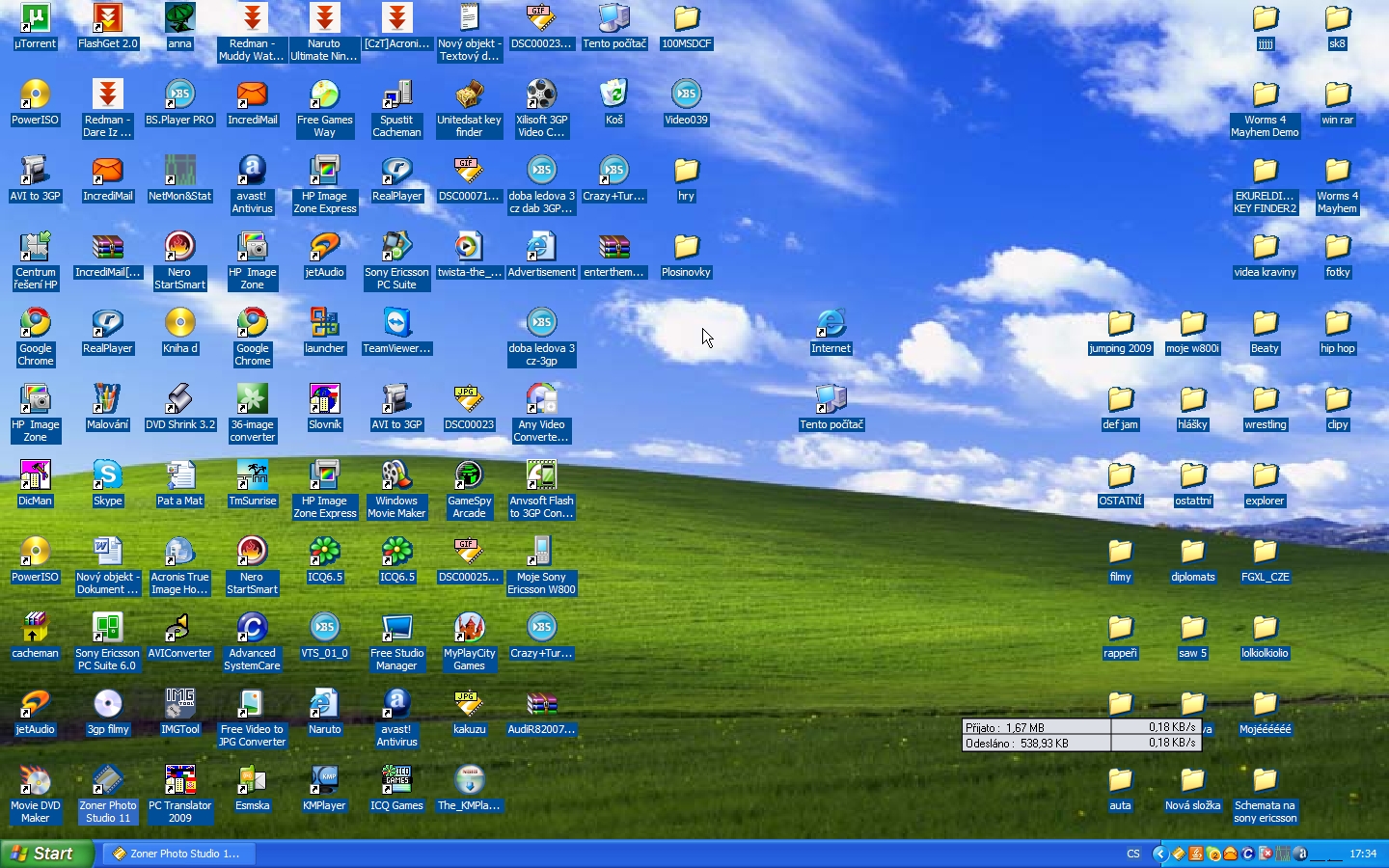Viewport: 1389px width, 868px height.
Task: Select the KMPlayer desktop icon
Action: [x=325, y=789]
